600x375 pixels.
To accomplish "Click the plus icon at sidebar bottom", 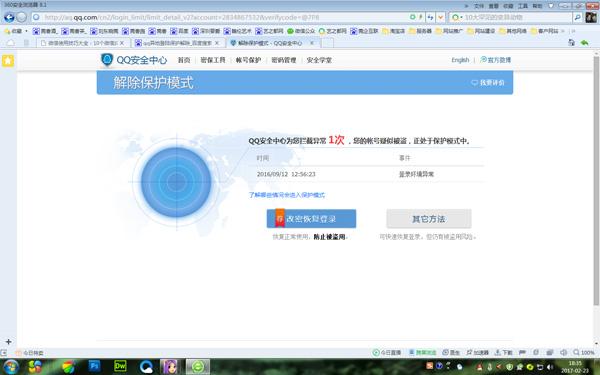I will 8,342.
